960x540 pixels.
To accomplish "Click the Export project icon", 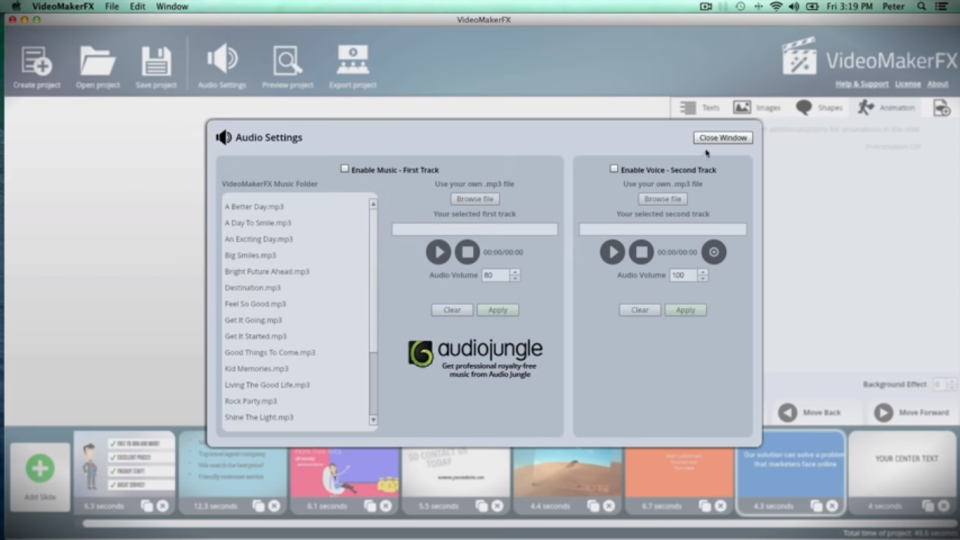I will [x=353, y=60].
